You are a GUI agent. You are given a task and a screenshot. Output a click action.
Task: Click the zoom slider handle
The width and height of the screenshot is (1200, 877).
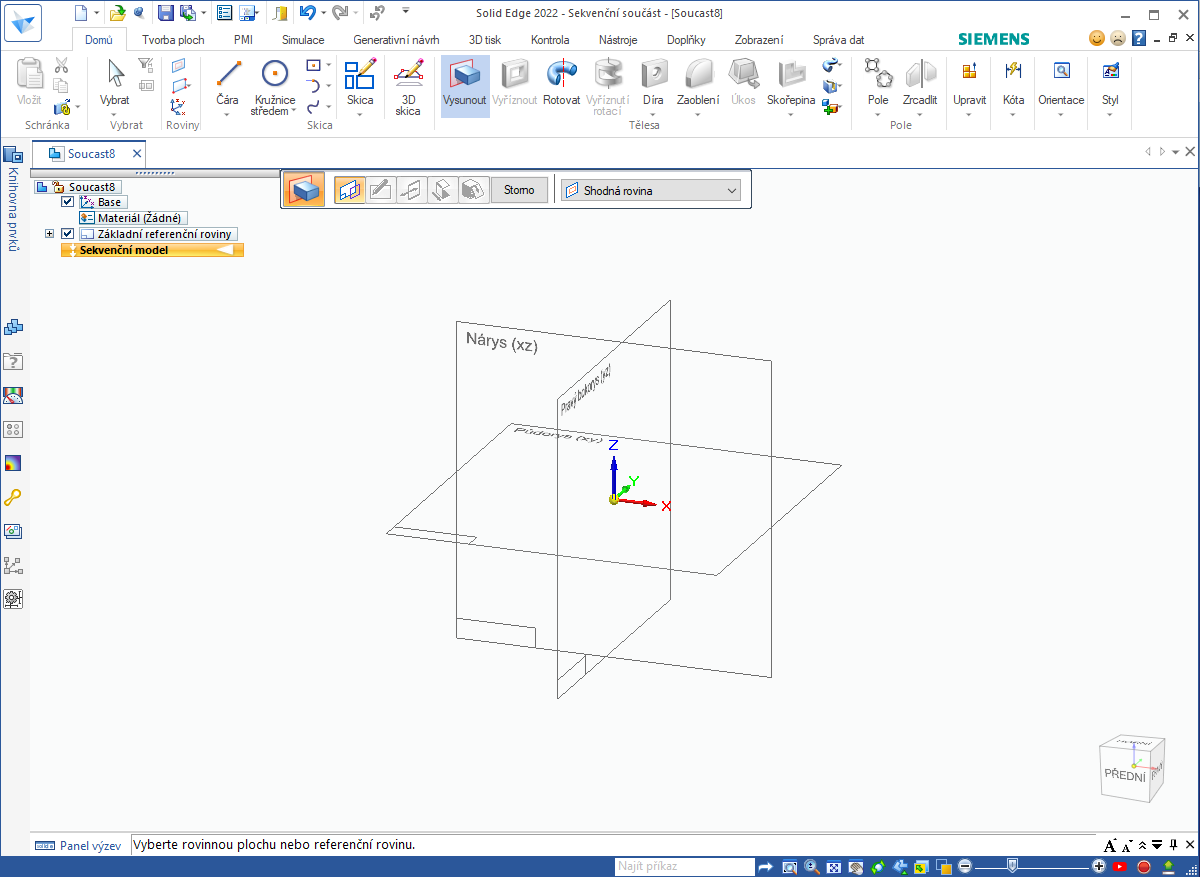pos(1013,866)
